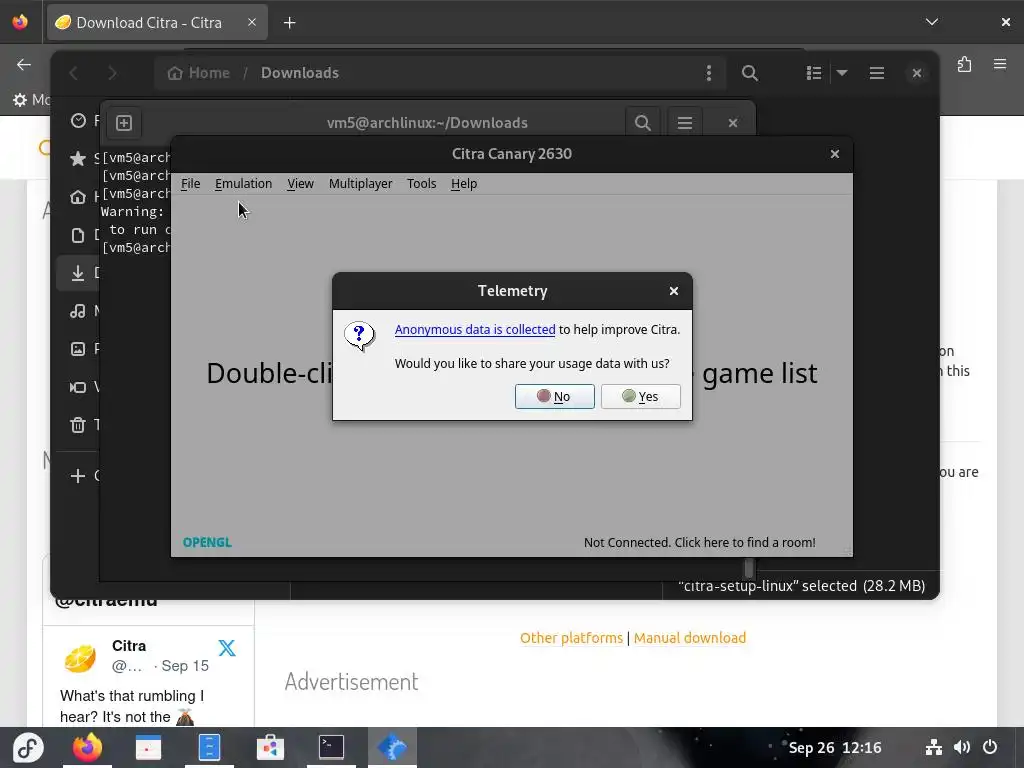Click the Home icon in Files sidebar
The image size is (1024, 768).
tap(78, 197)
